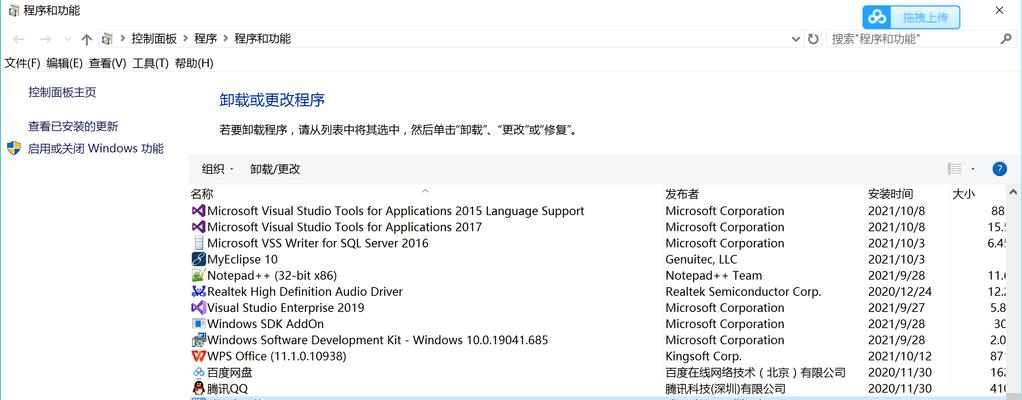Image resolution: width=1022 pixels, height=400 pixels.
Task: Click 程序 in the breadcrumb path
Action: pyautogui.click(x=205, y=39)
